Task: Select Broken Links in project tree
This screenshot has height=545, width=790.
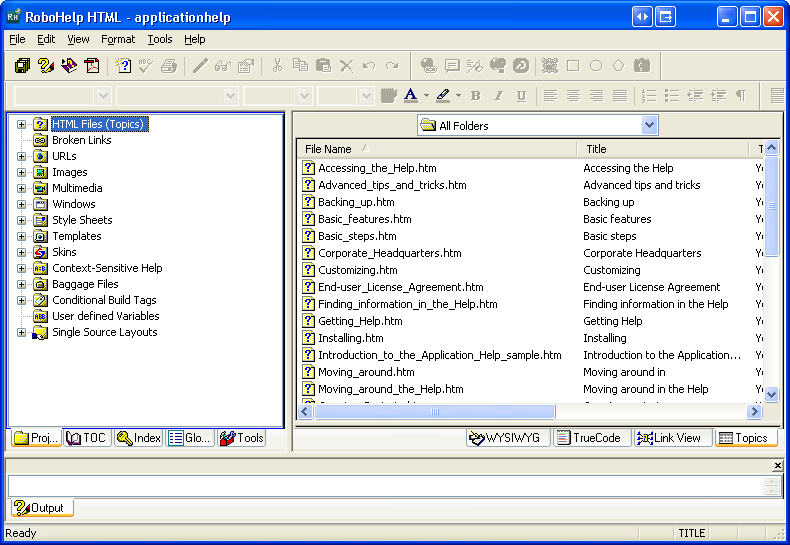Action: tap(82, 140)
